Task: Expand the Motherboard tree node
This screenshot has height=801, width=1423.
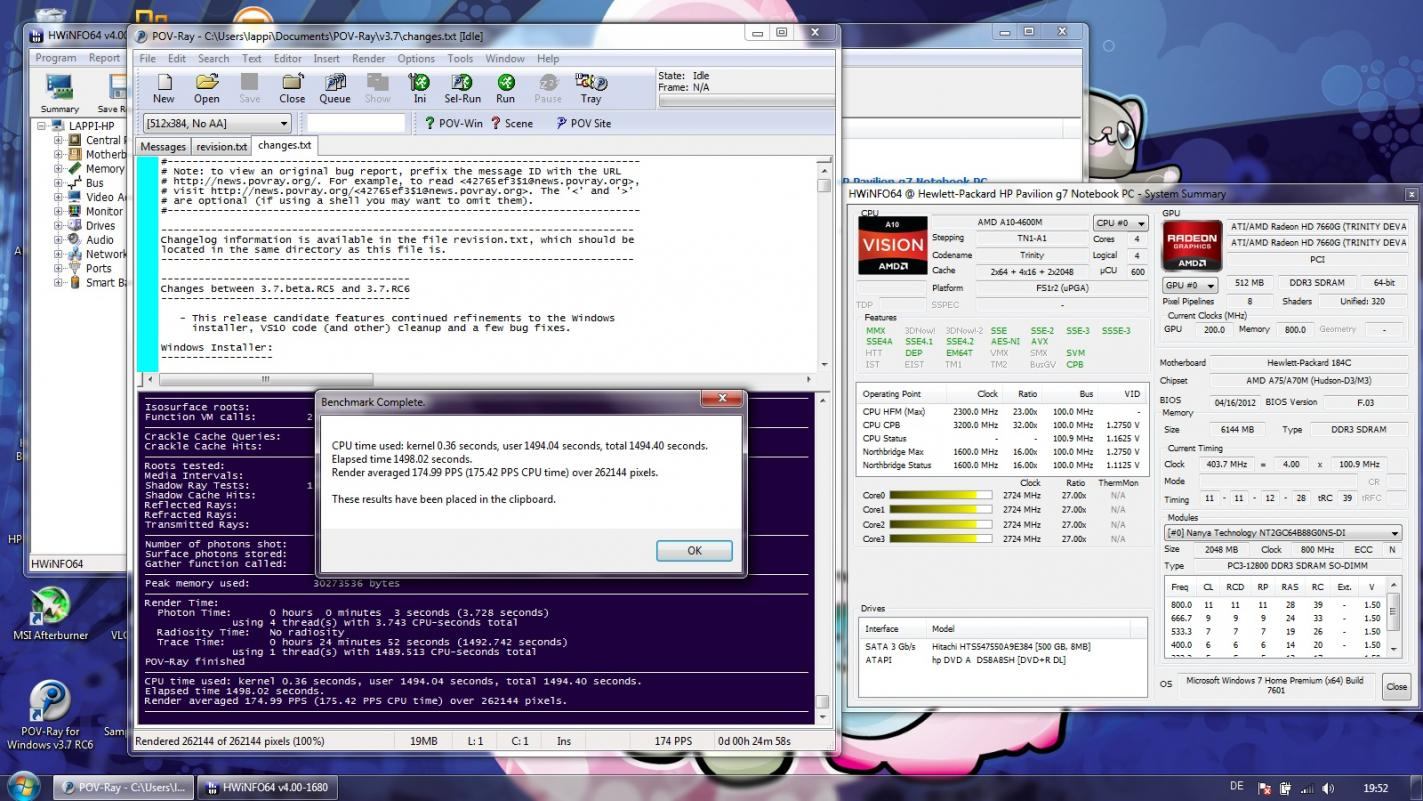Action: 59,154
